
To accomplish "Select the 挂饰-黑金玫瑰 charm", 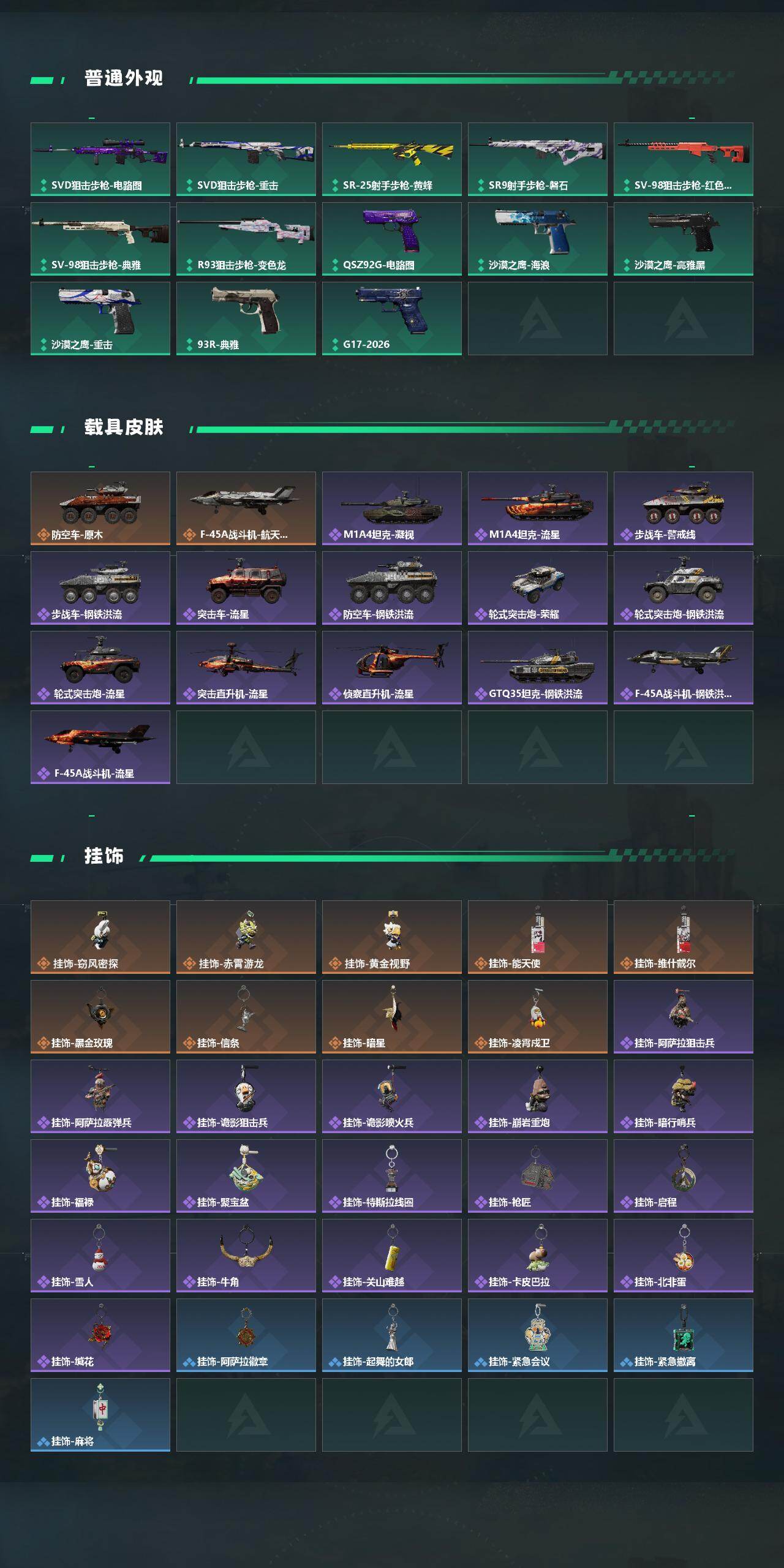I will tap(100, 1017).
